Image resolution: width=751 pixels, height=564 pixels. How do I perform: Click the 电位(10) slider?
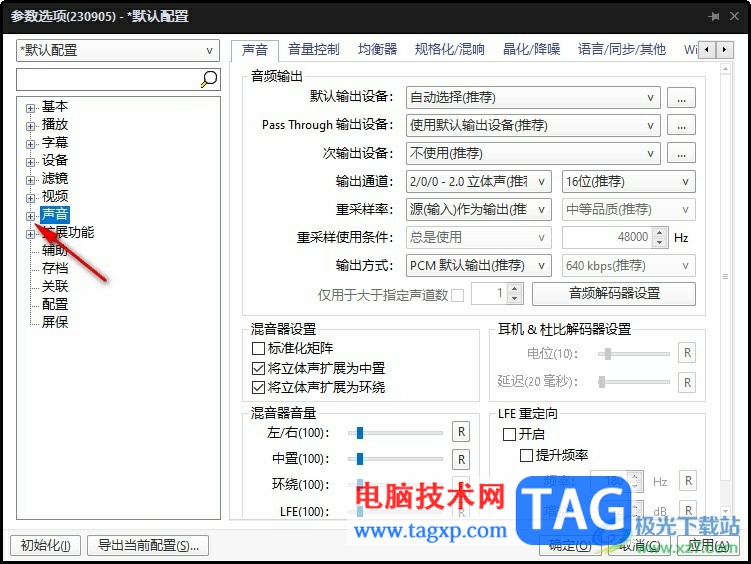pos(634,354)
